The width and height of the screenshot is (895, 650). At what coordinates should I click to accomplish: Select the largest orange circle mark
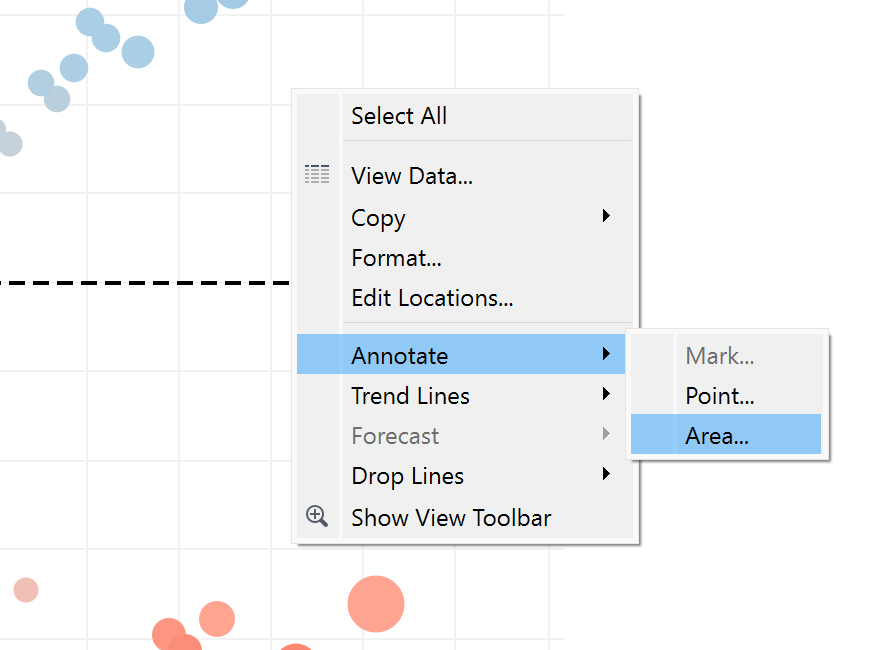coord(376,604)
